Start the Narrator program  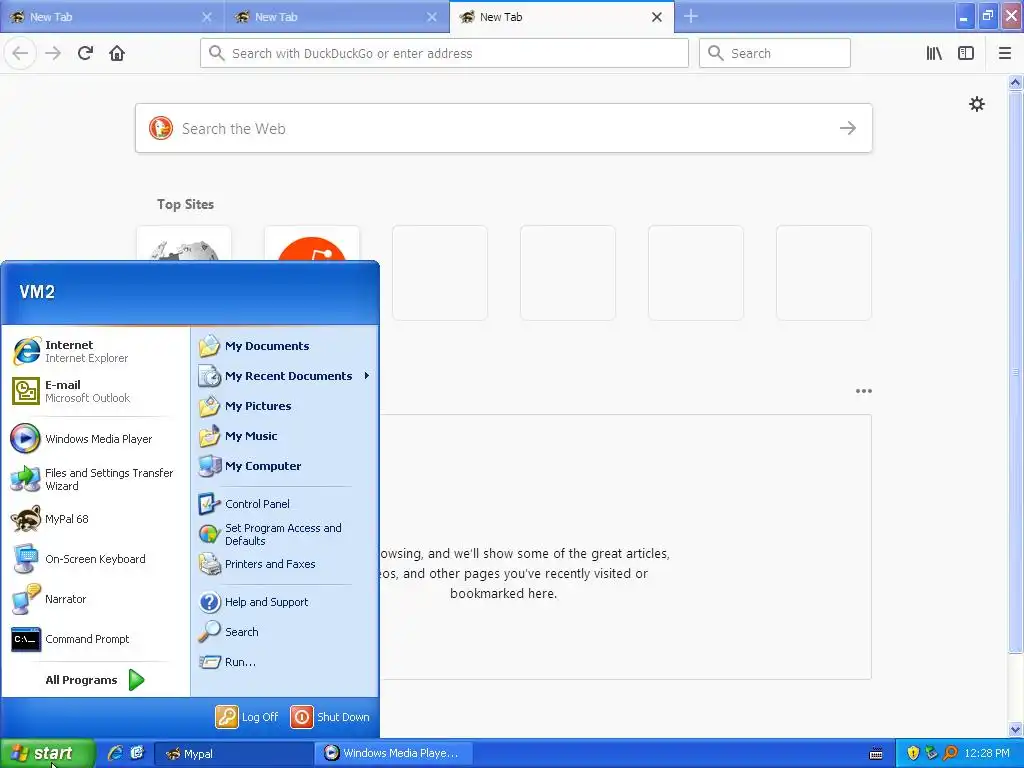click(x=95, y=599)
